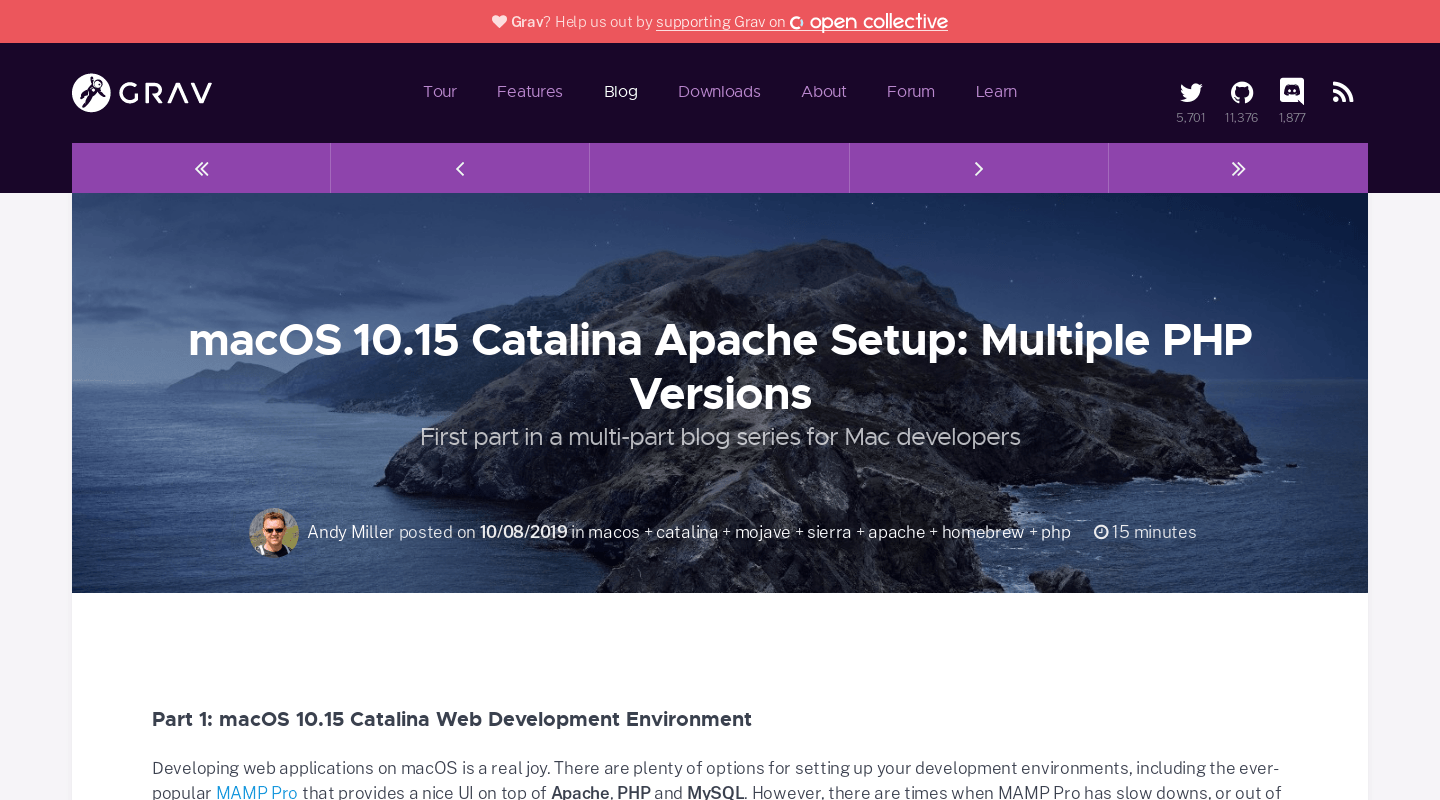Open the Grav Twitter profile icon

tap(1191, 93)
